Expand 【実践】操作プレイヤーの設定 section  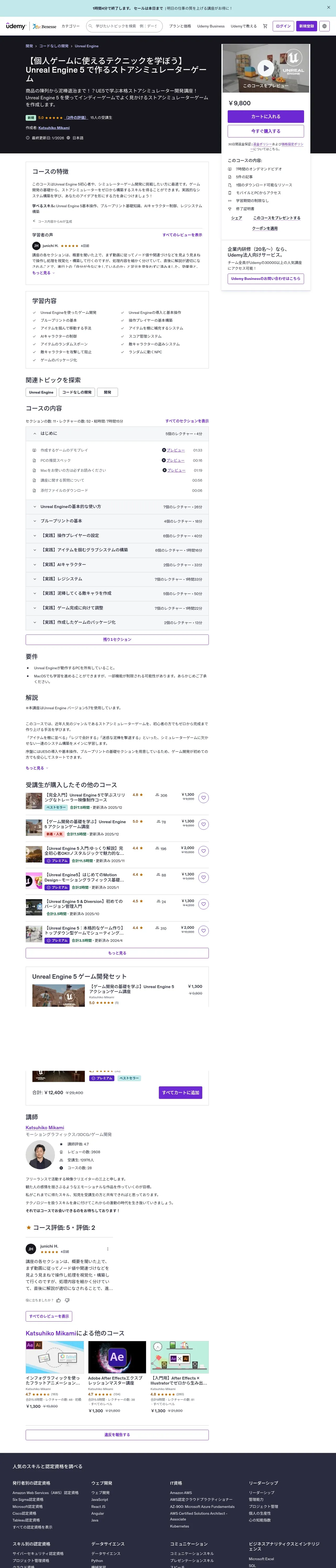[117, 536]
